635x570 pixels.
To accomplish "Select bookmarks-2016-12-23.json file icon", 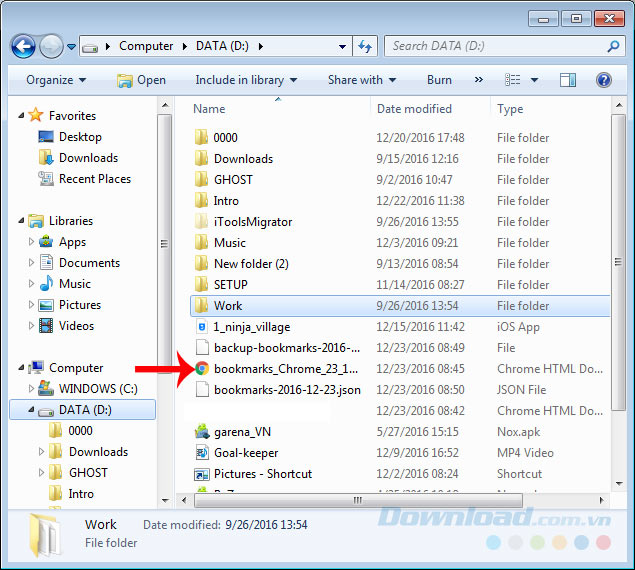I will (x=202, y=390).
